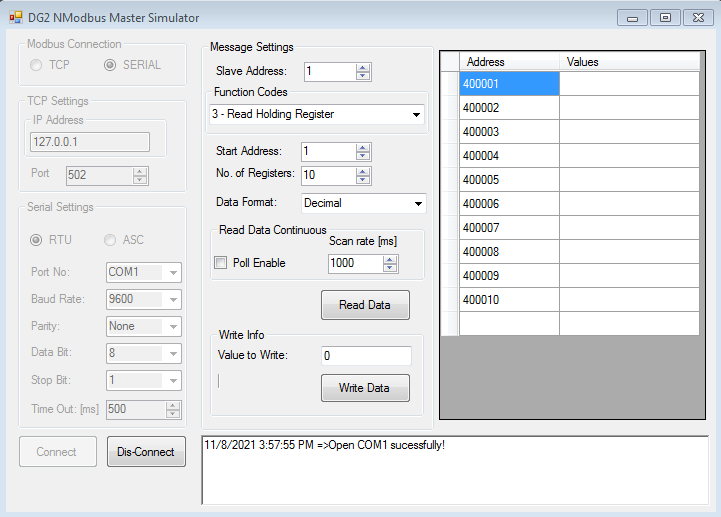The width and height of the screenshot is (721, 517).
Task: Click the Start Address number field
Action: tap(328, 152)
